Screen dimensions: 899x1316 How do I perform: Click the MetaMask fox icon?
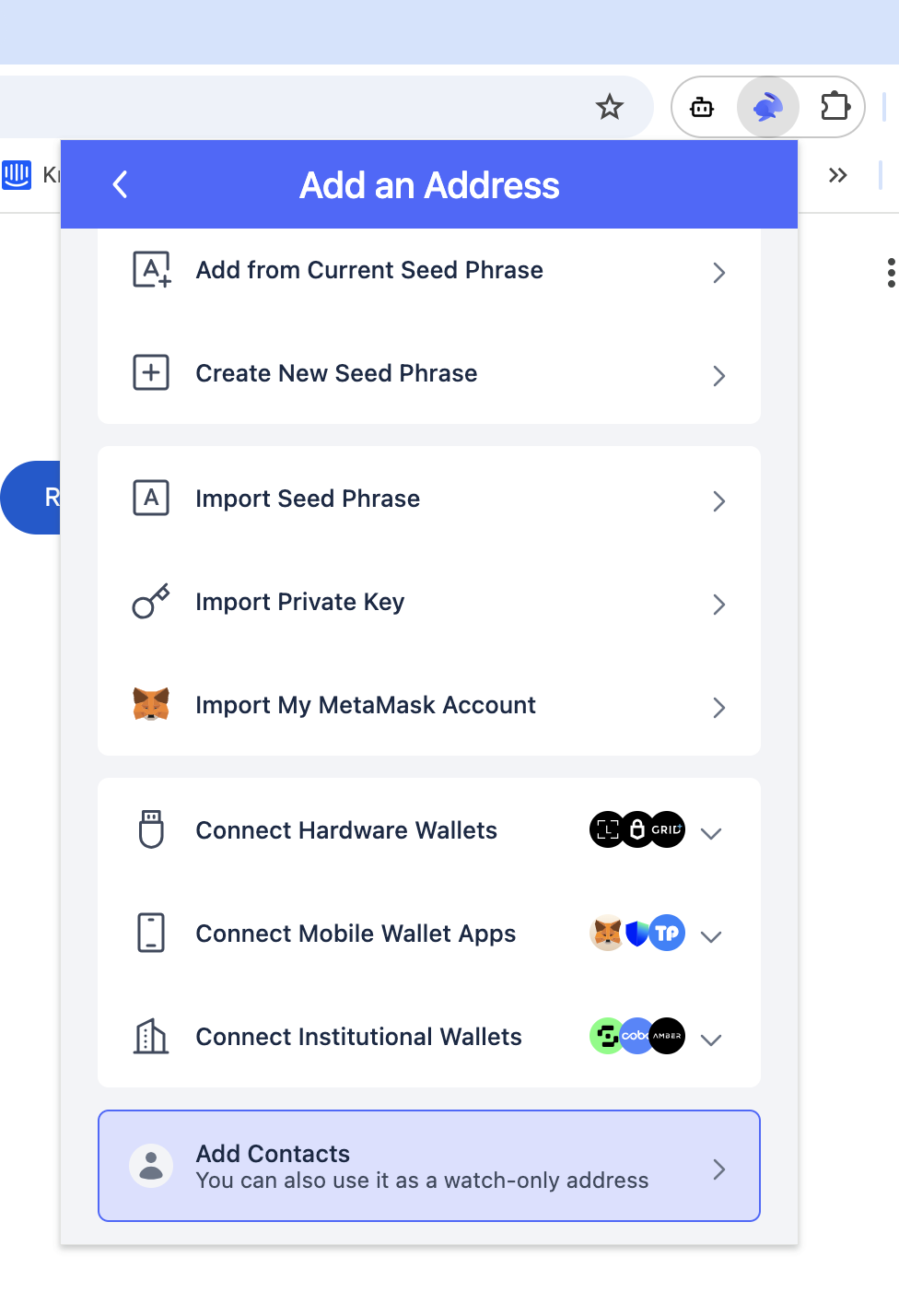point(151,704)
